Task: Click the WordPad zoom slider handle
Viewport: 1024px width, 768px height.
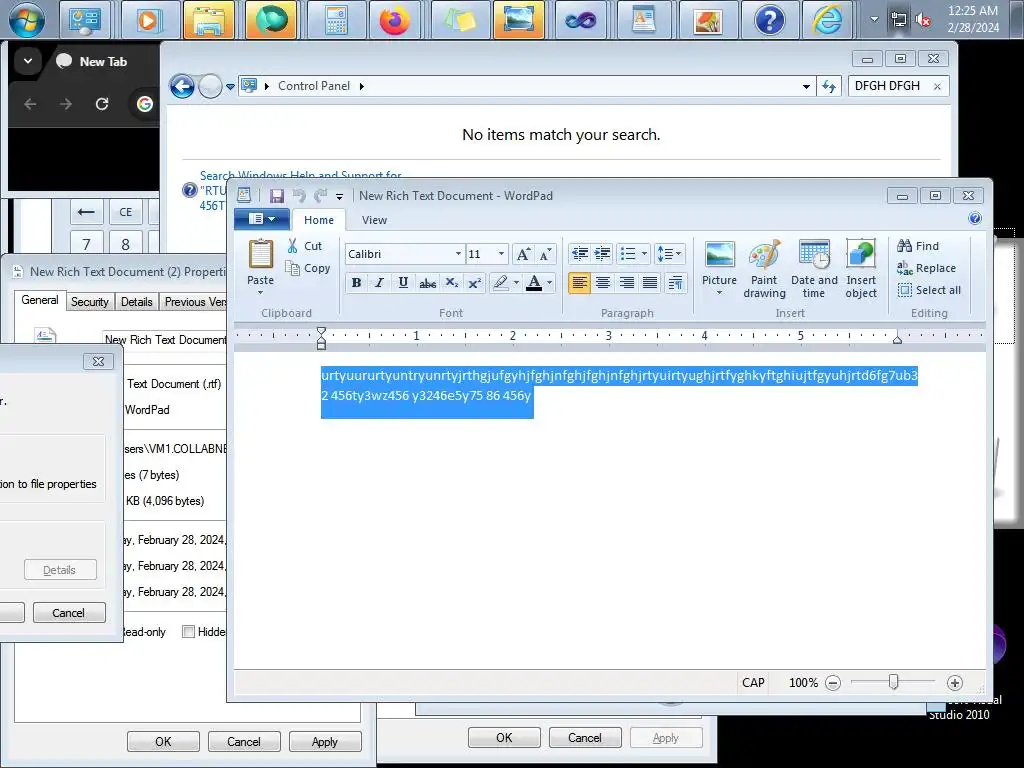Action: (893, 682)
